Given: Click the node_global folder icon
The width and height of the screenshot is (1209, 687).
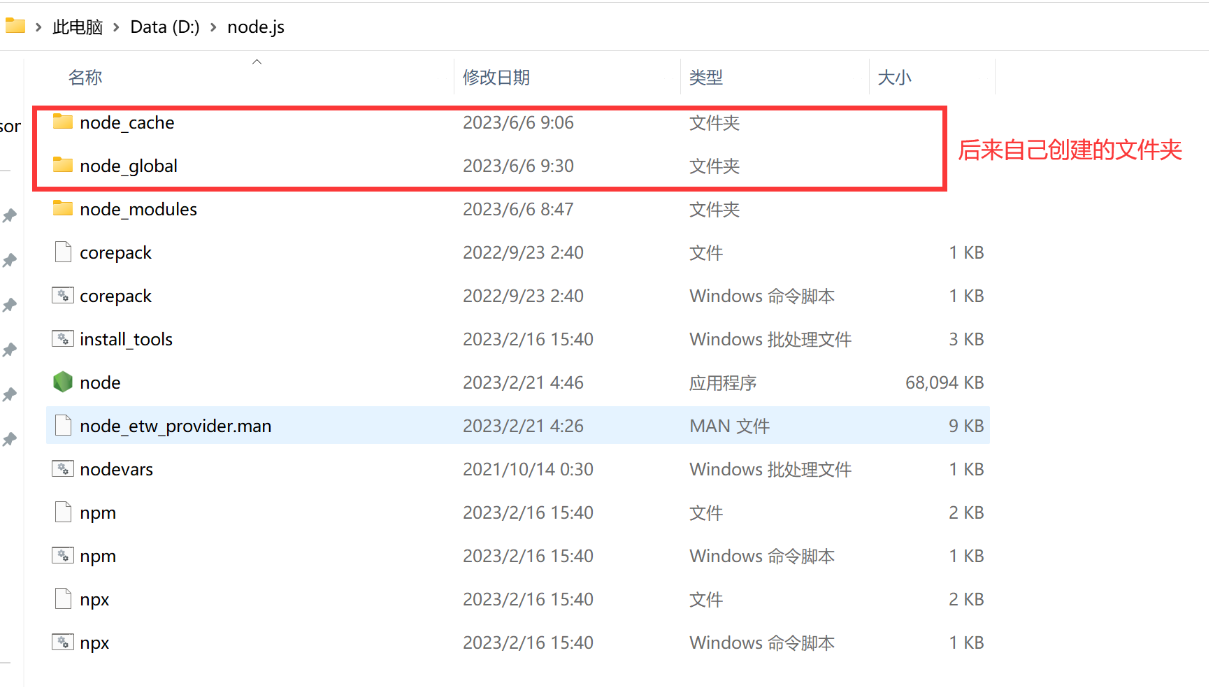Looking at the screenshot, I should (63, 165).
